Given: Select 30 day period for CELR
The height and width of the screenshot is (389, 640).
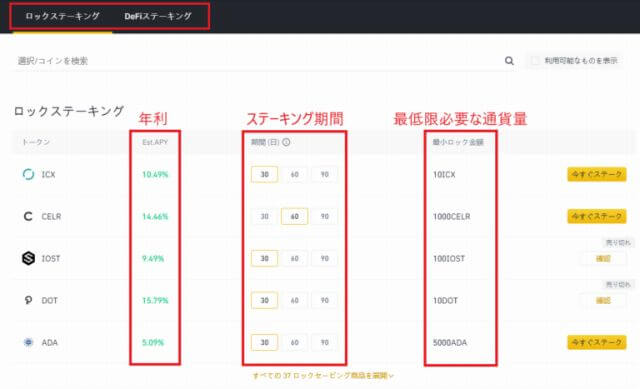Looking at the screenshot, I should pos(264,216).
